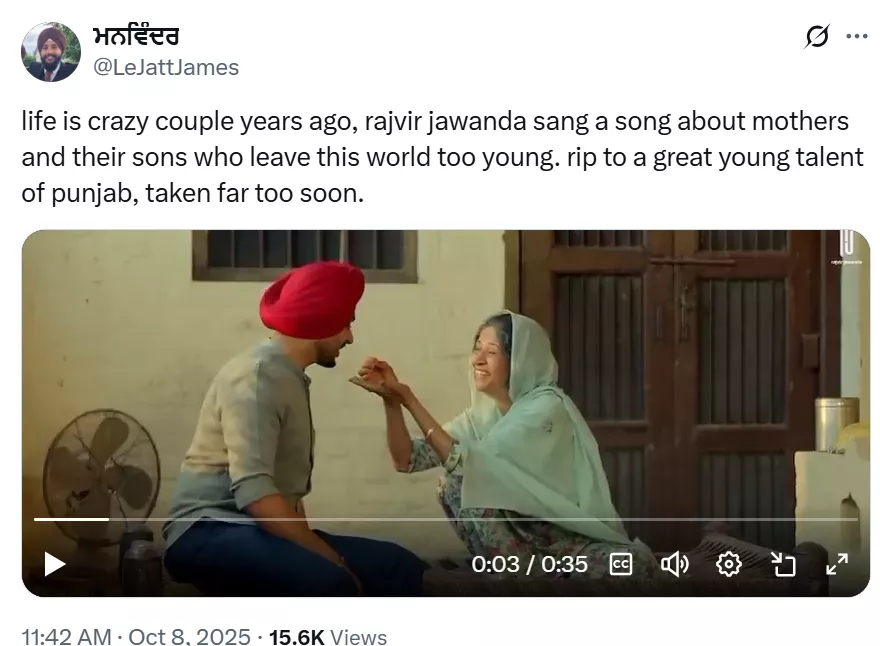The height and width of the screenshot is (646, 880).
Task: Open the ਮਨਵਿੰਦਰ display name profile link
Action: click(x=136, y=36)
